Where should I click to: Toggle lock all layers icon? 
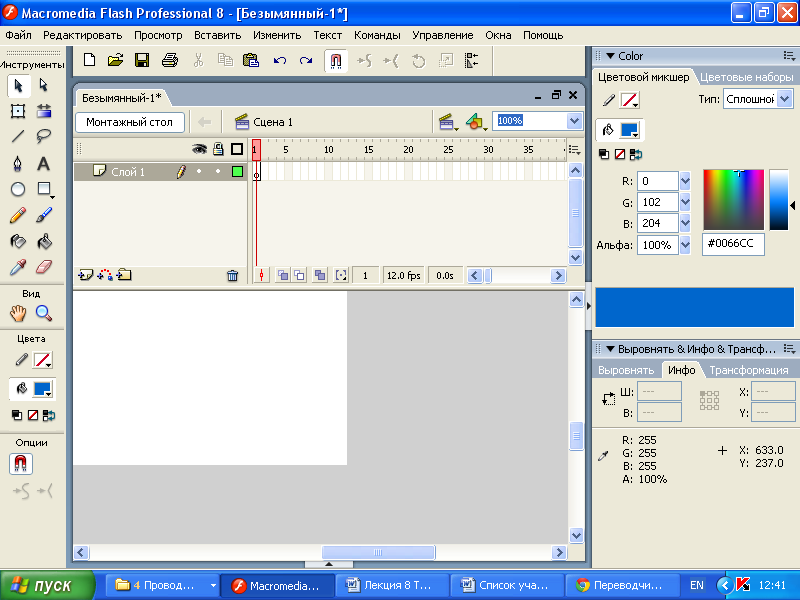pyautogui.click(x=218, y=149)
